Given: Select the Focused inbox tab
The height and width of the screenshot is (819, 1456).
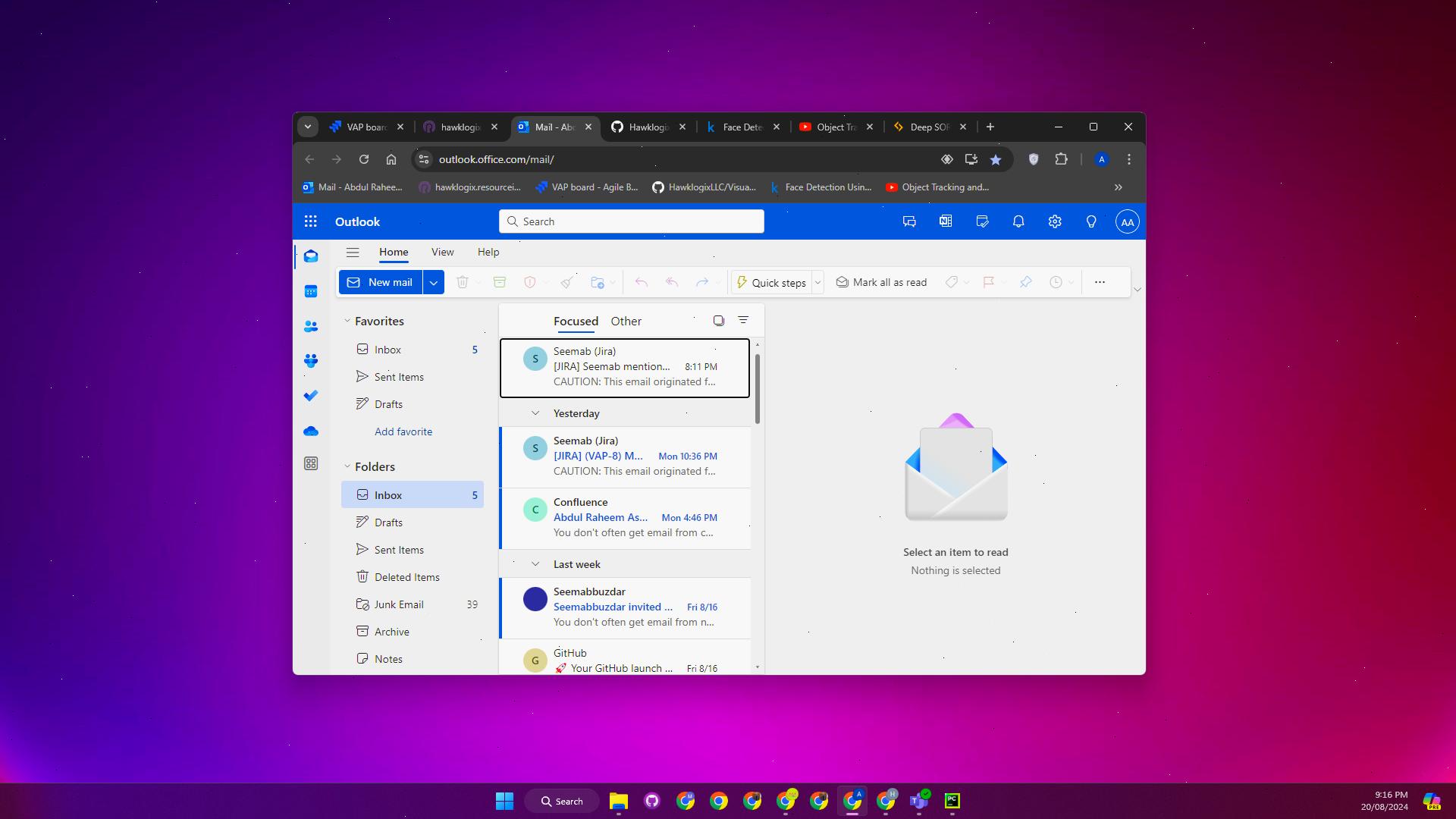Looking at the screenshot, I should click(576, 320).
